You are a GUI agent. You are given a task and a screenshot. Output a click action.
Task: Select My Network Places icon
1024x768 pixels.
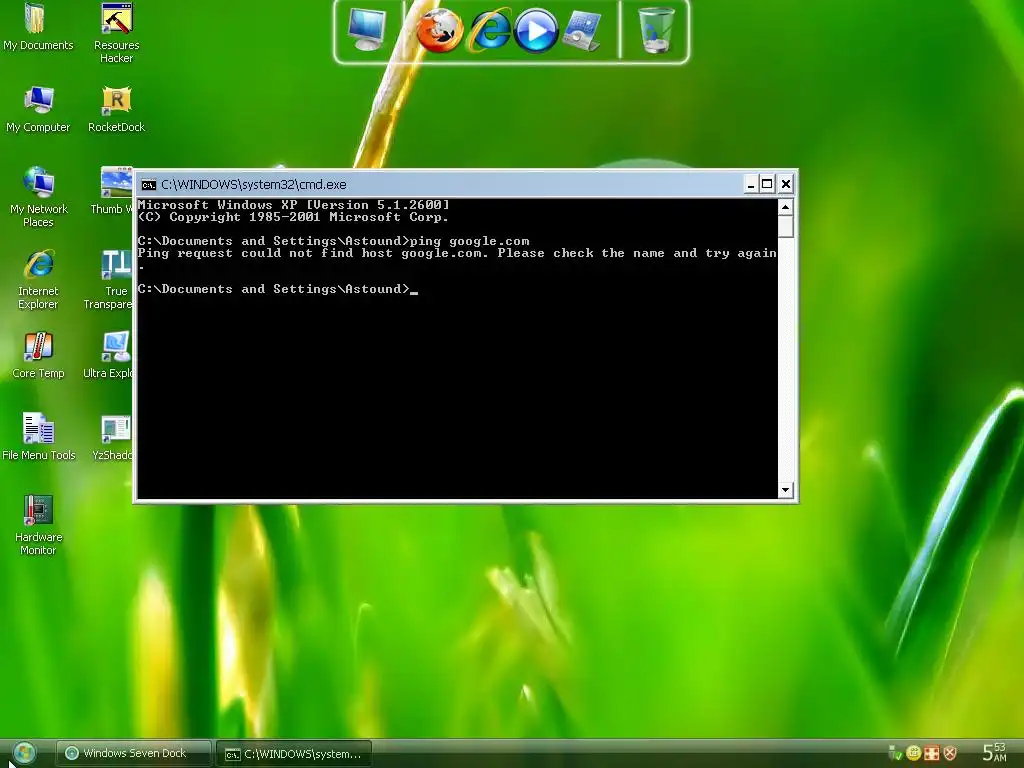point(38,197)
